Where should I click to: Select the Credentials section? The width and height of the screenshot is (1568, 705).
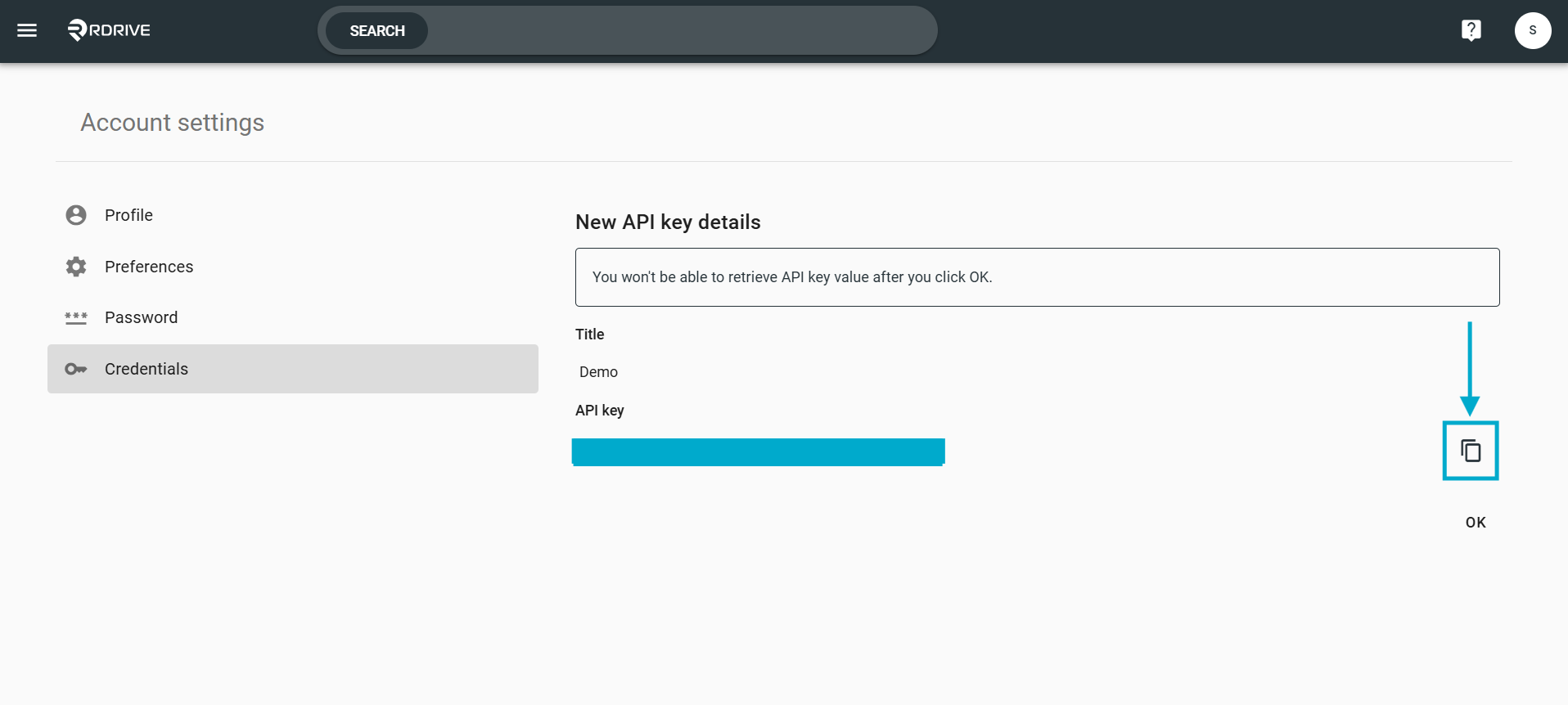[293, 369]
